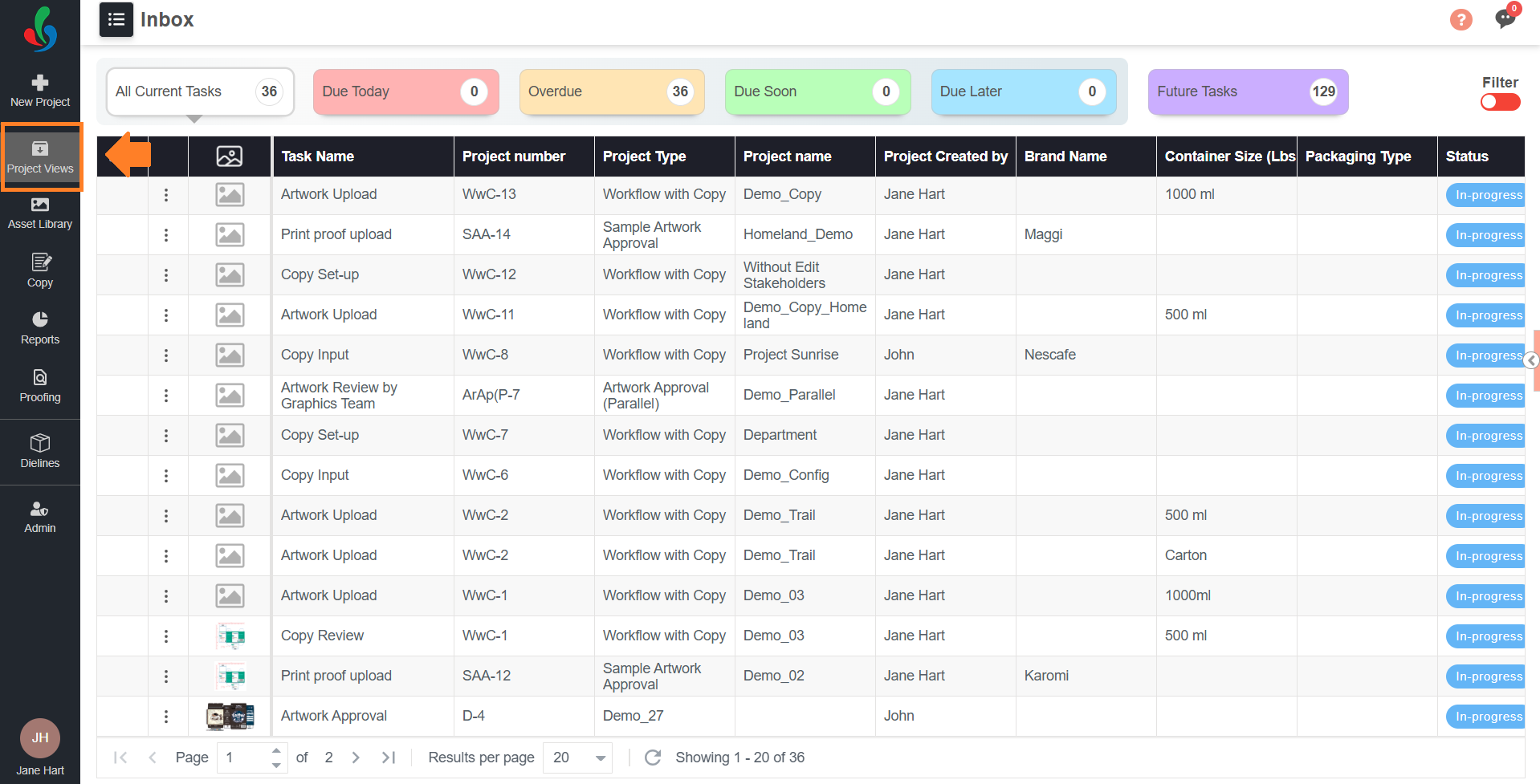Open the Asset Library
Screen dimensions: 1540x784
[x=40, y=213]
